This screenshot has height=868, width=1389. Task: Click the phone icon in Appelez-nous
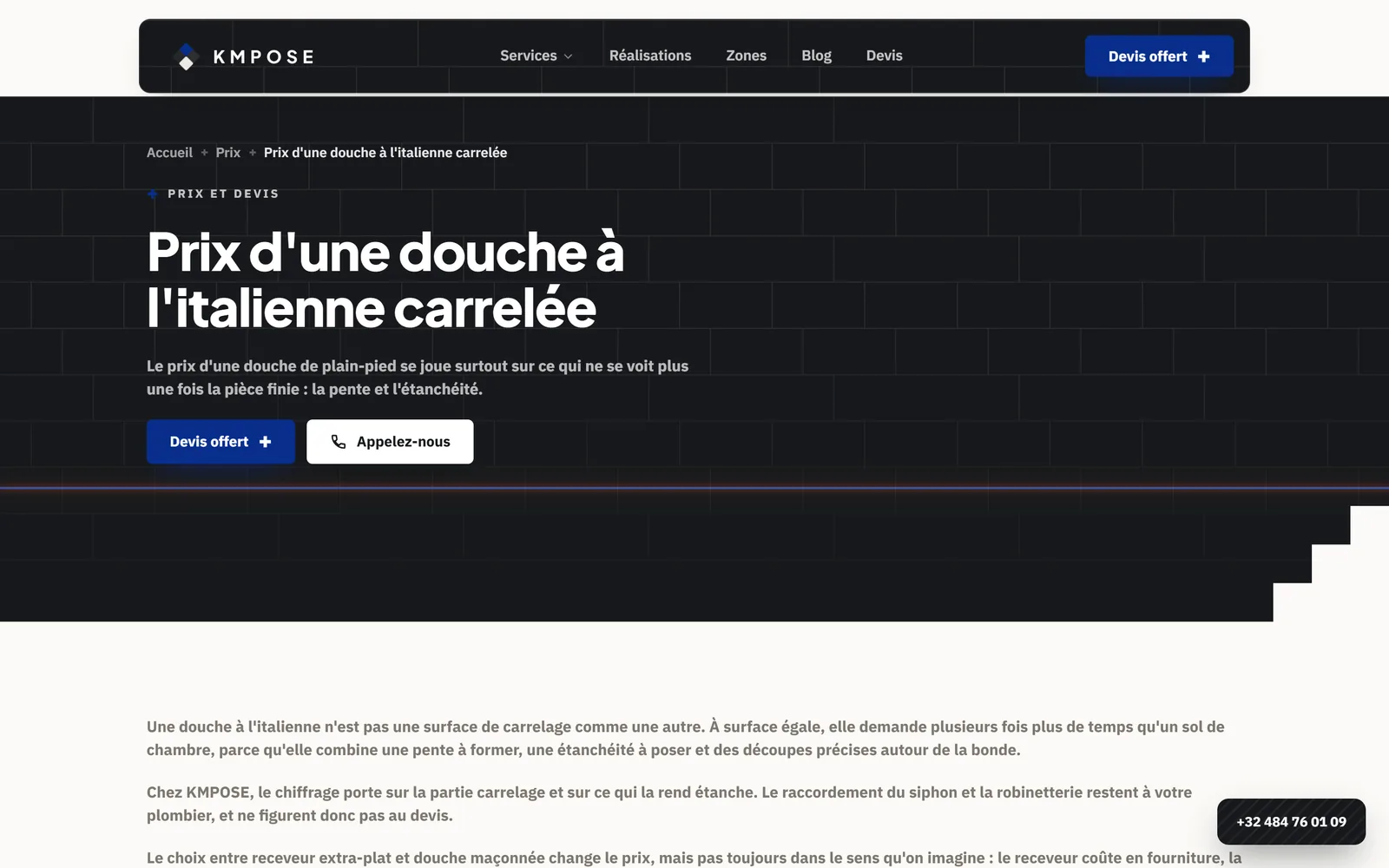[x=339, y=442]
